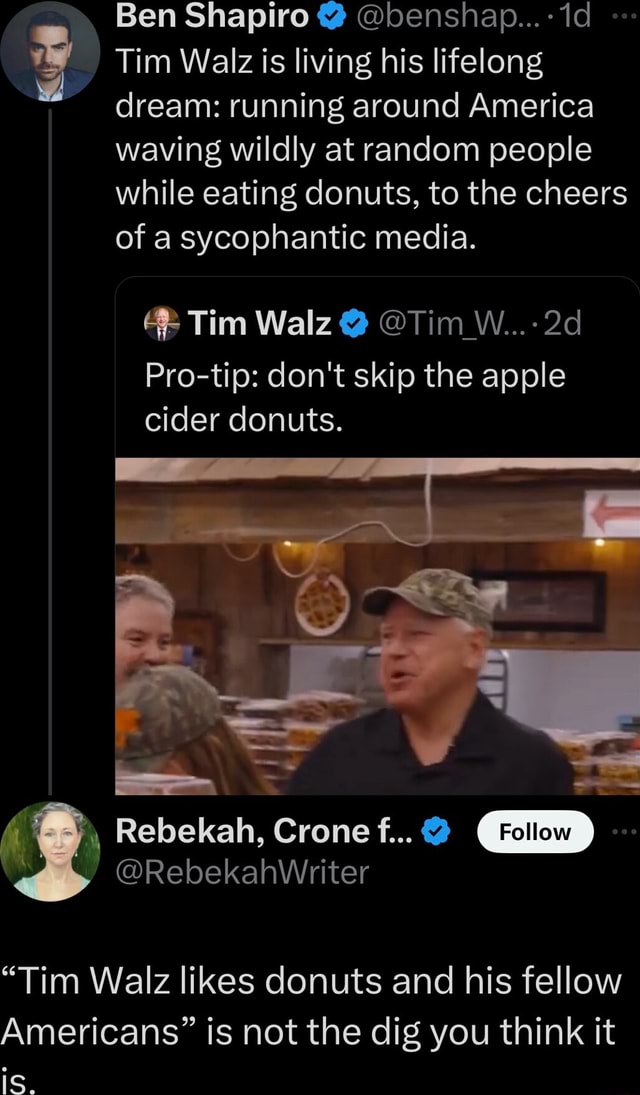
Task: Click Ben Shapiro's blue verified badge
Action: (331, 17)
